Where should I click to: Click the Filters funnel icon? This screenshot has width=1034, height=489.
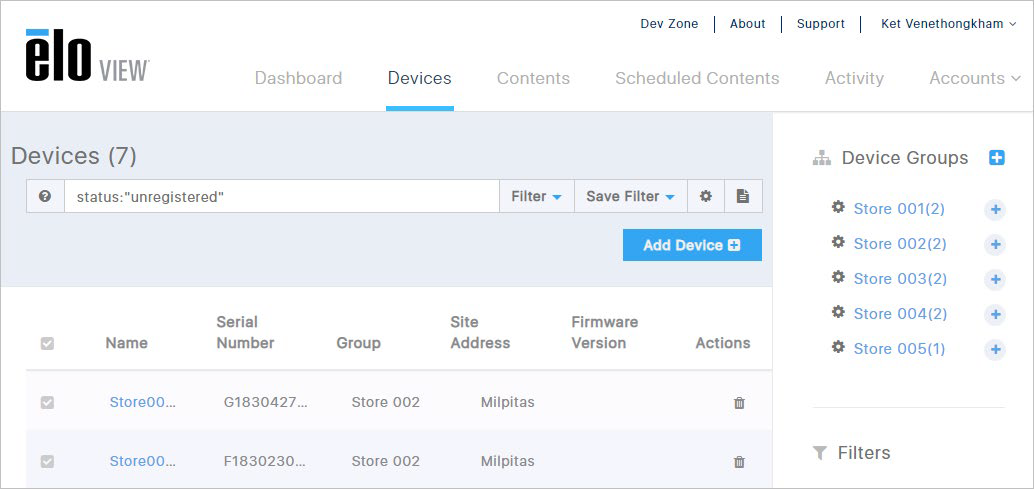[820, 453]
